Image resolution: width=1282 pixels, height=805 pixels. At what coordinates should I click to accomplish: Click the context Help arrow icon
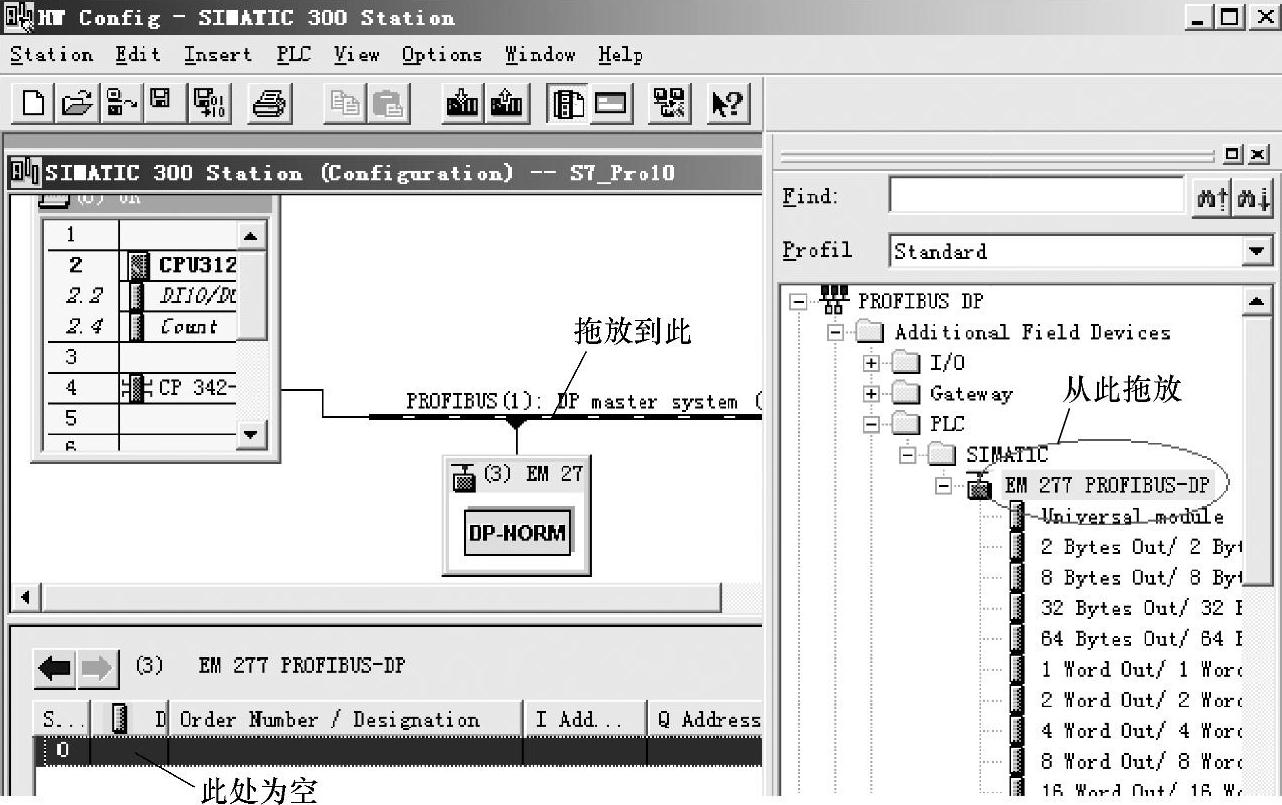click(x=728, y=103)
